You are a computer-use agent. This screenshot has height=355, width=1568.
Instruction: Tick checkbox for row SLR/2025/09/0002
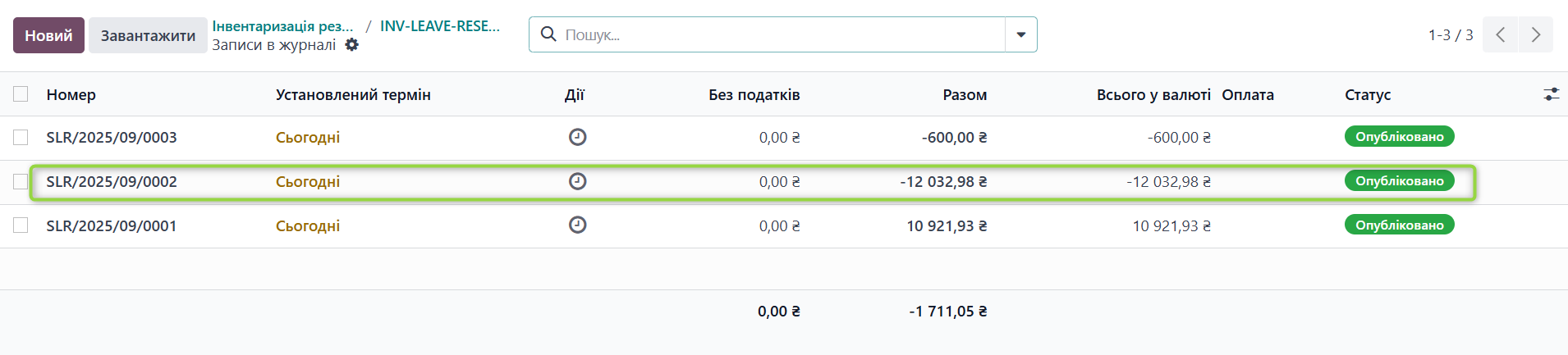coord(21,181)
